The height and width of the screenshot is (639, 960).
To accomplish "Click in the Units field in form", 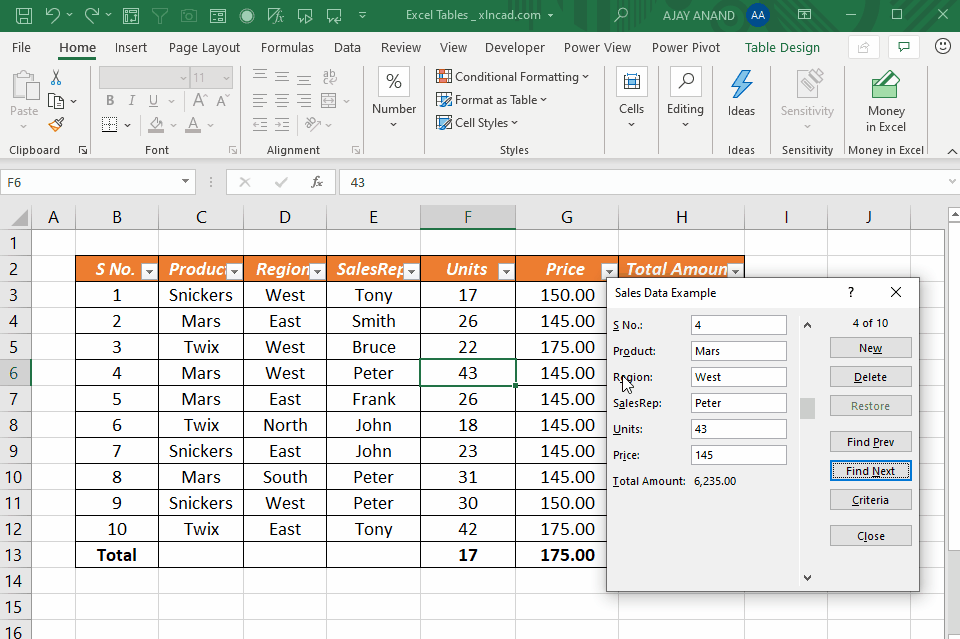I will [739, 429].
